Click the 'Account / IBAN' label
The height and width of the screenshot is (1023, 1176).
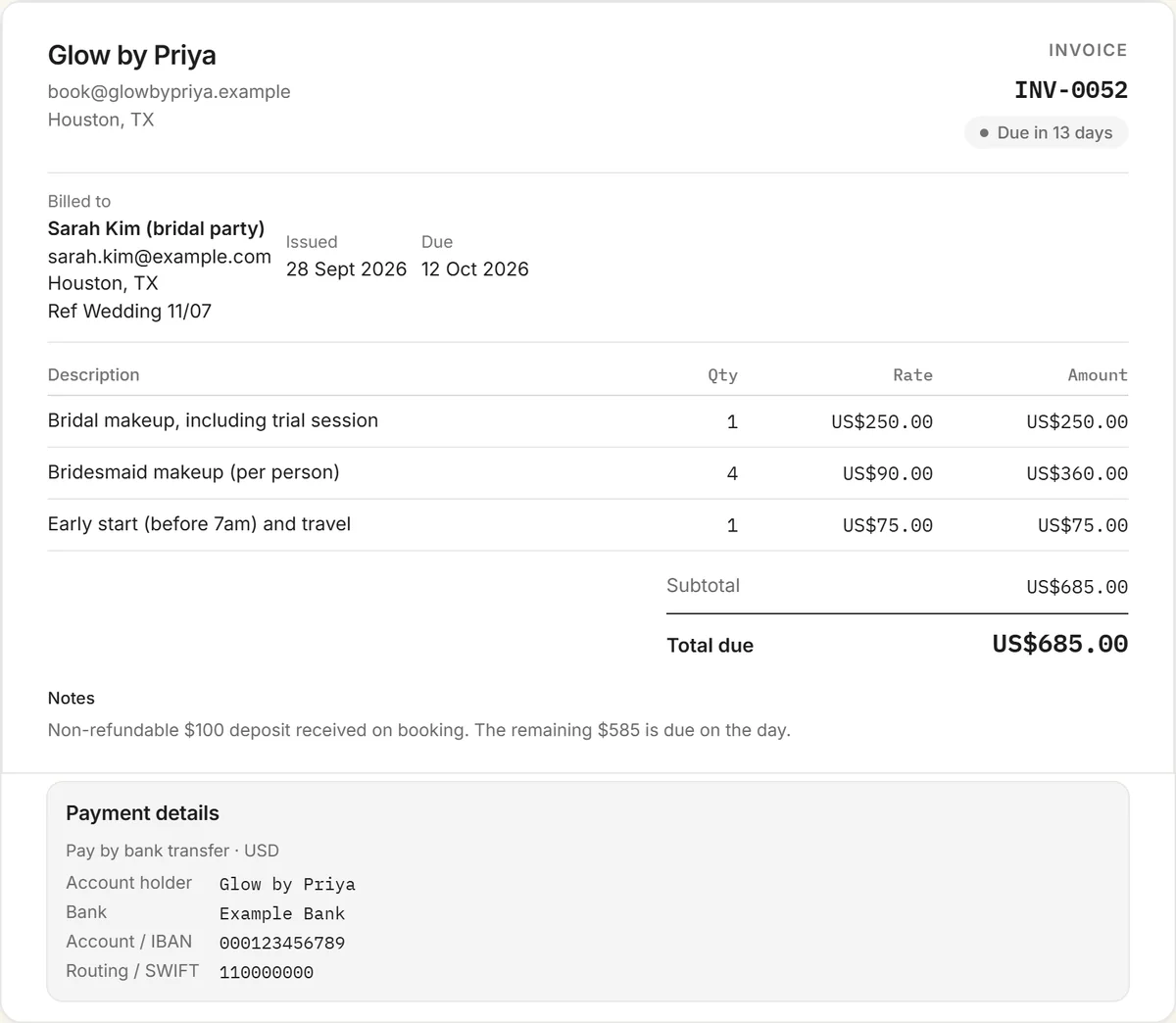tap(129, 941)
